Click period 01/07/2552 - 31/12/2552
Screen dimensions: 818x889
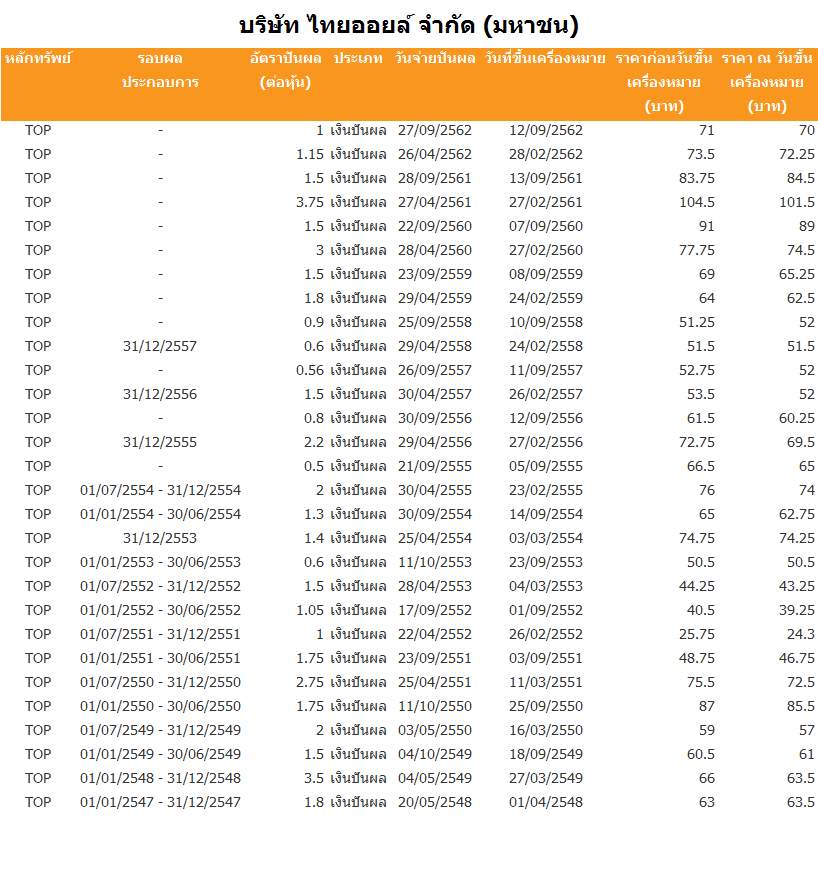[x=160, y=586]
